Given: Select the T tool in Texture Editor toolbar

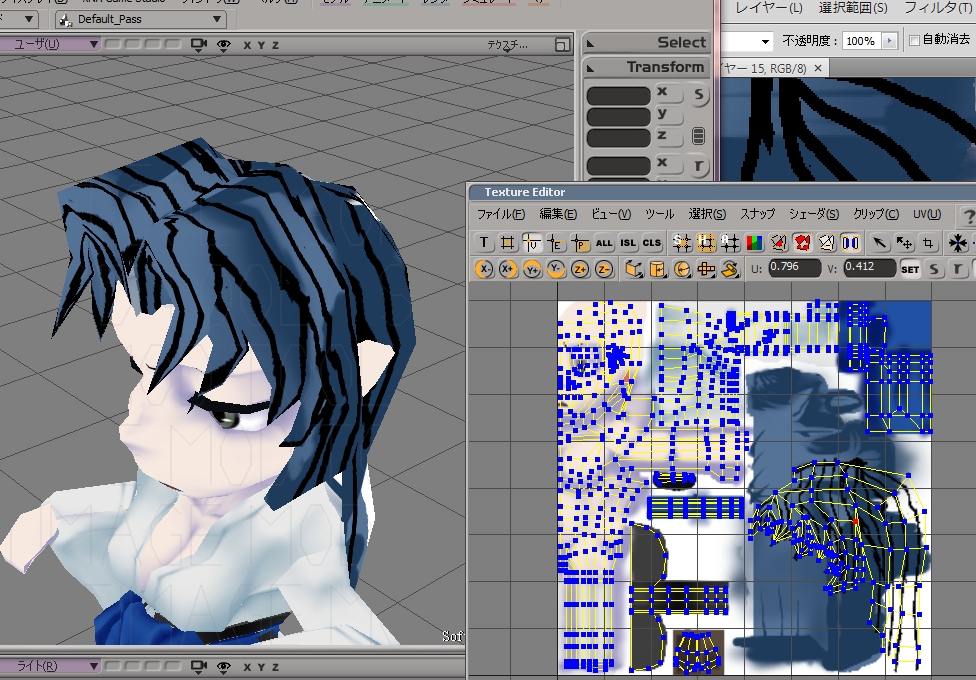Looking at the screenshot, I should [x=484, y=243].
